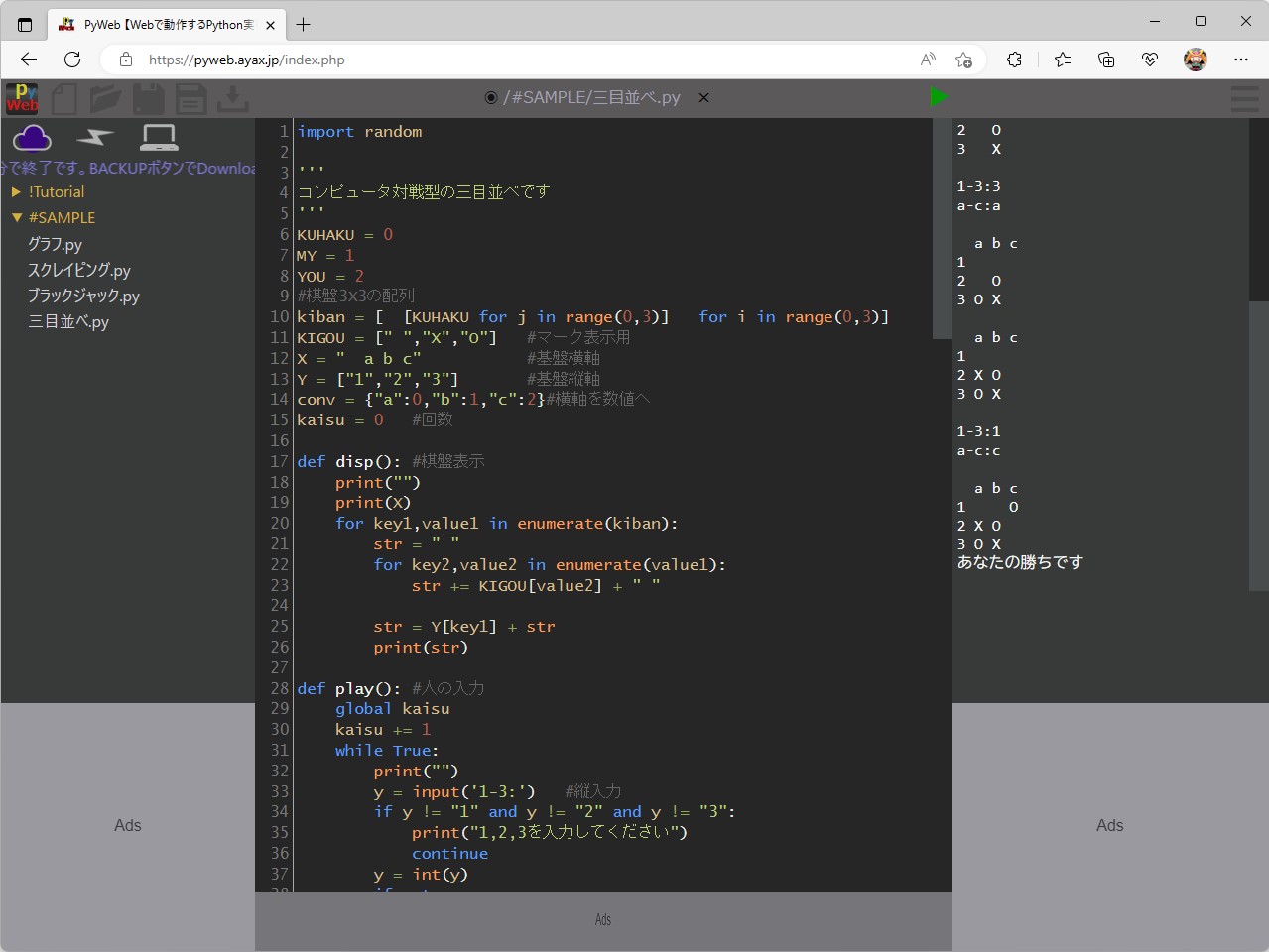The height and width of the screenshot is (952, 1269).
Task: Open グラフ.py from the sidebar
Action: [56, 244]
